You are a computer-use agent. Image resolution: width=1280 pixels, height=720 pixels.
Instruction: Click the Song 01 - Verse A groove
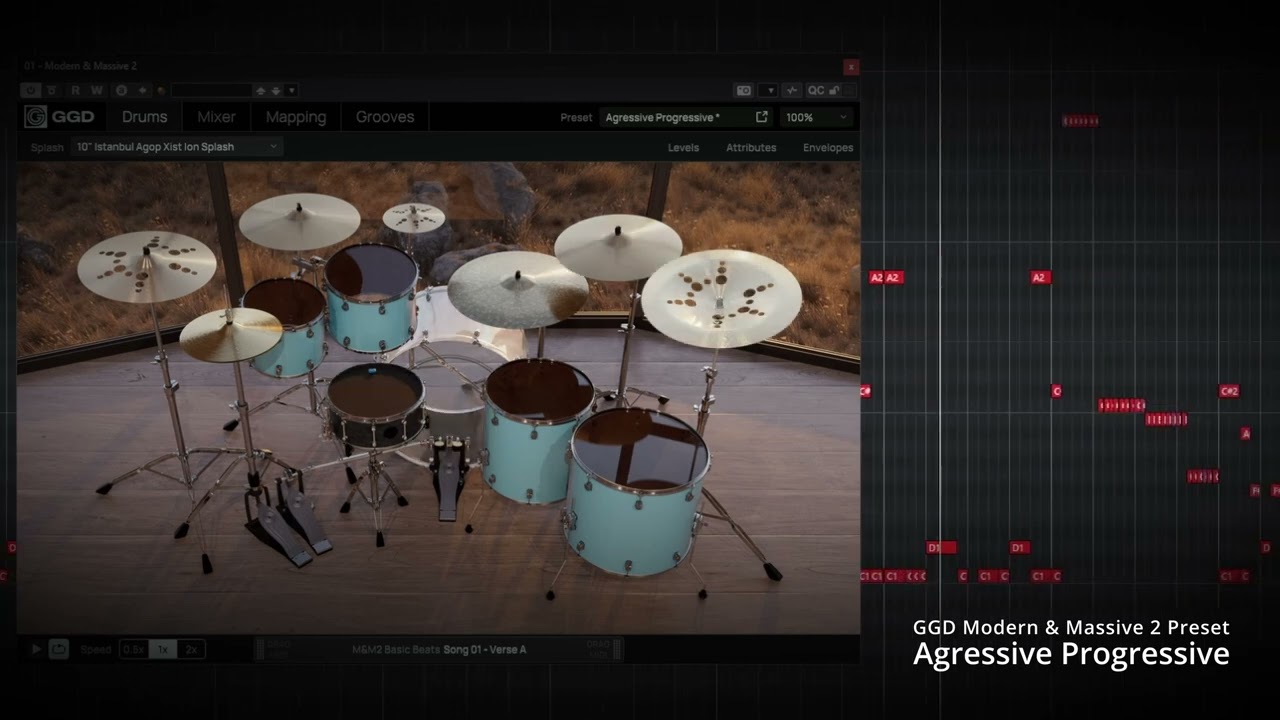point(485,649)
